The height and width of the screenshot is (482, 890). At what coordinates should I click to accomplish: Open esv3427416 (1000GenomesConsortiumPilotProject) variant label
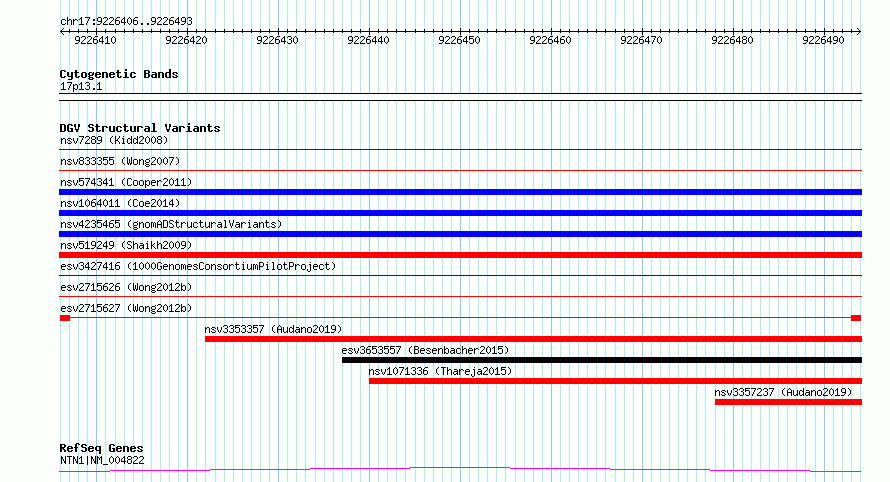tap(198, 266)
